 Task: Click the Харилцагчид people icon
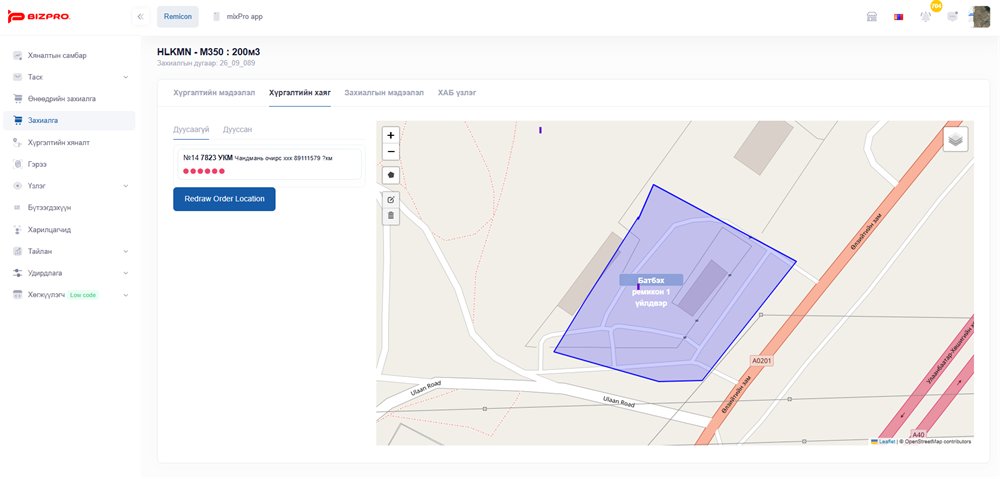pyautogui.click(x=18, y=230)
